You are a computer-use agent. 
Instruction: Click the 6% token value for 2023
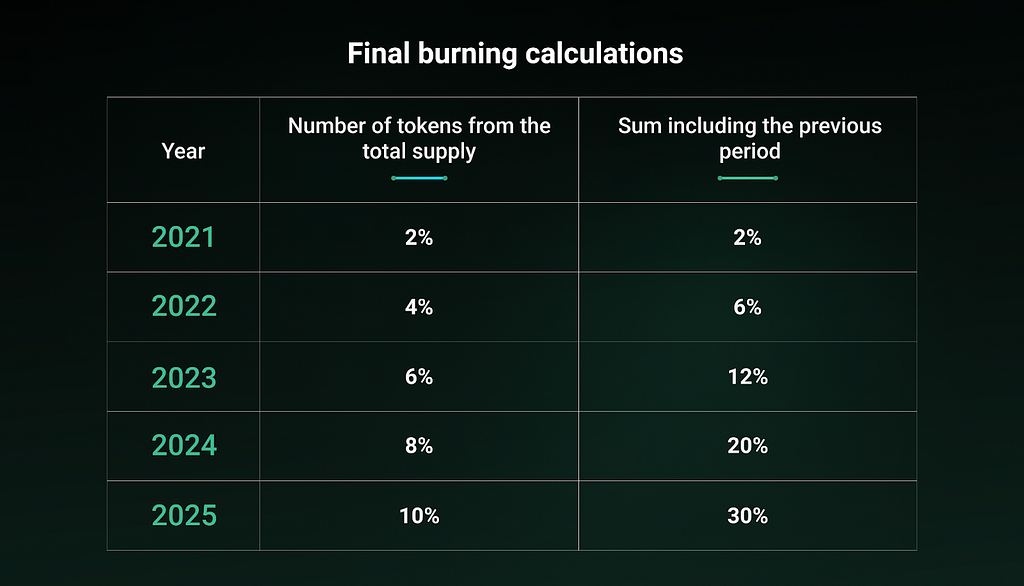(419, 377)
